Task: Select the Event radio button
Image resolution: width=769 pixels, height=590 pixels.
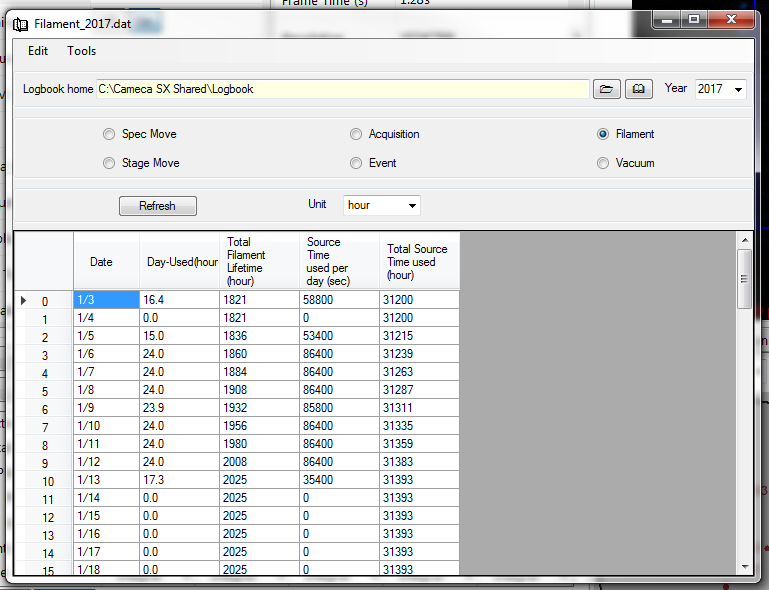Action: coord(356,163)
